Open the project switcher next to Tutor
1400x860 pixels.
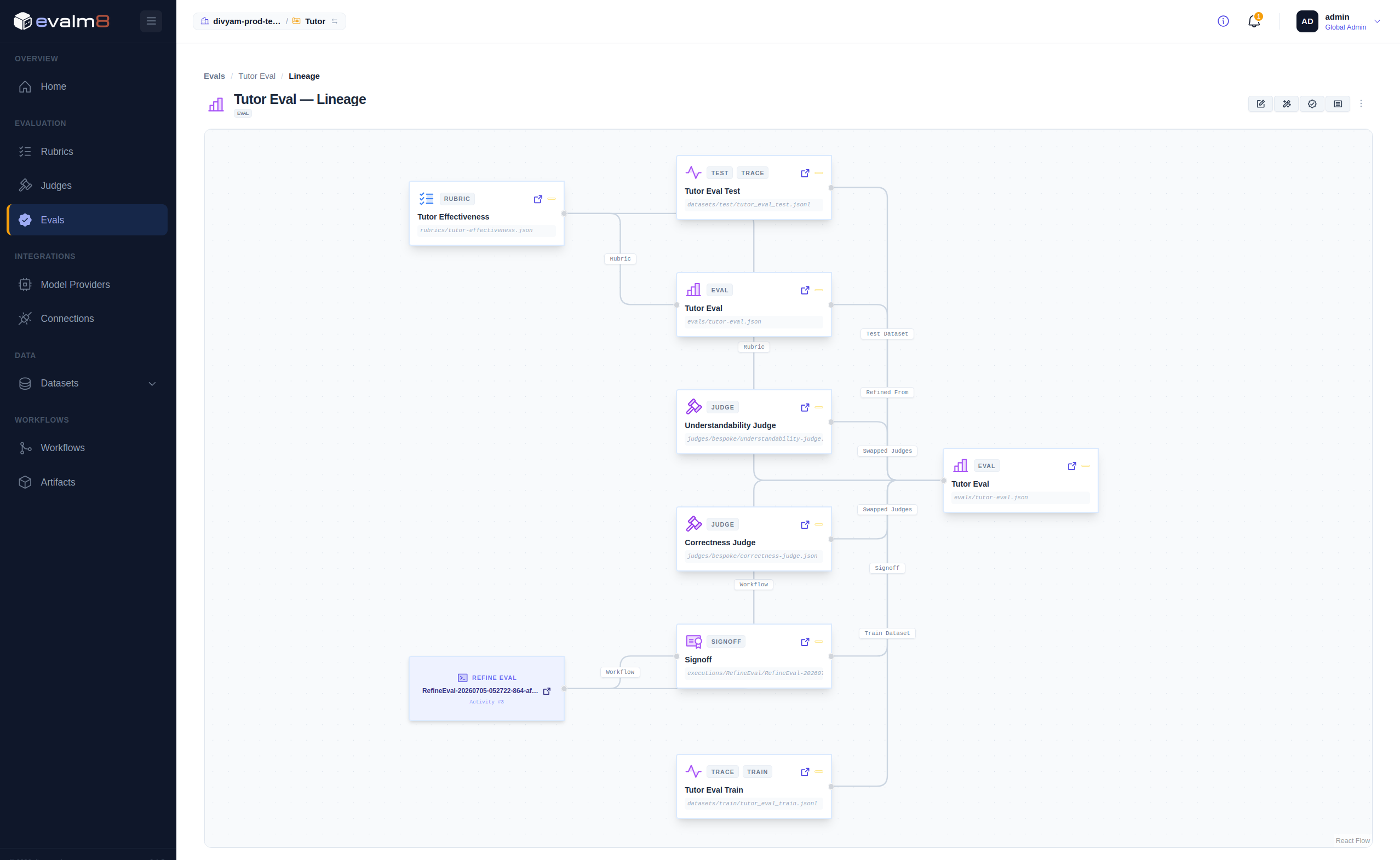(x=335, y=21)
